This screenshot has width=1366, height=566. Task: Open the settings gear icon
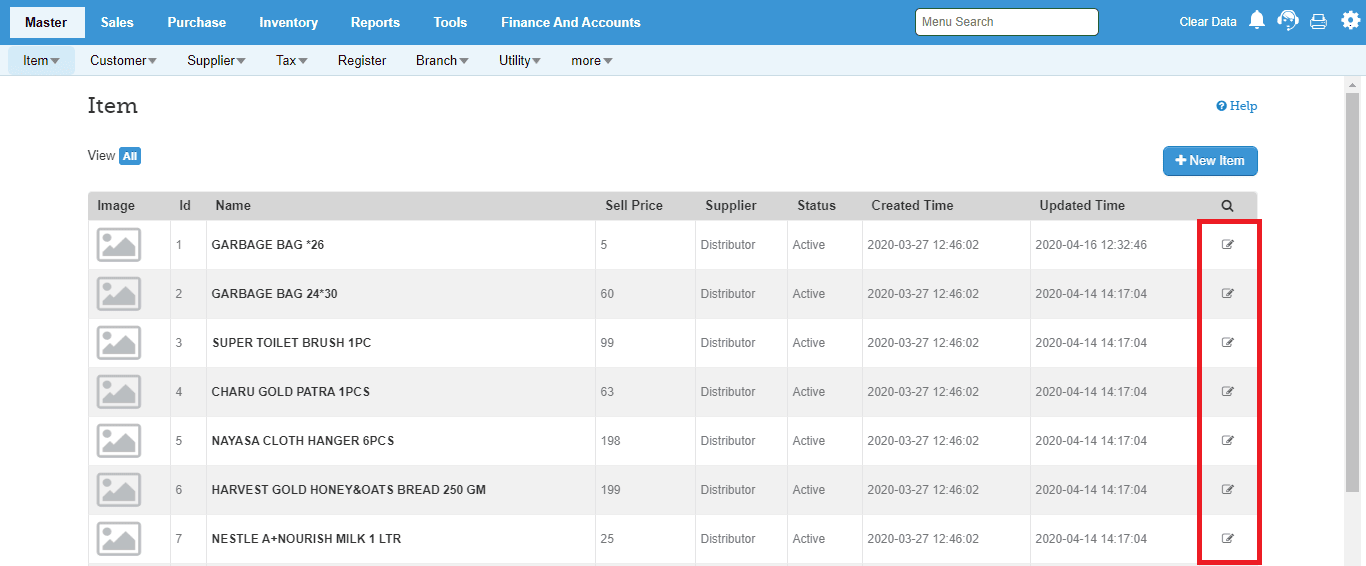(x=1350, y=20)
